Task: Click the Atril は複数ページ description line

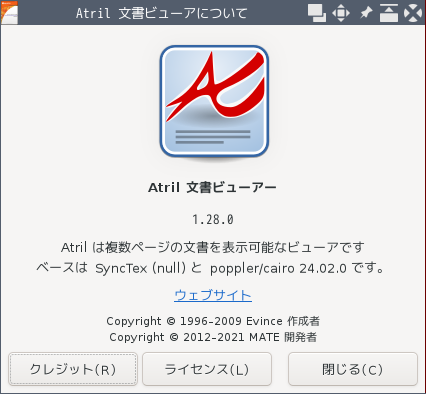Action: (213, 247)
